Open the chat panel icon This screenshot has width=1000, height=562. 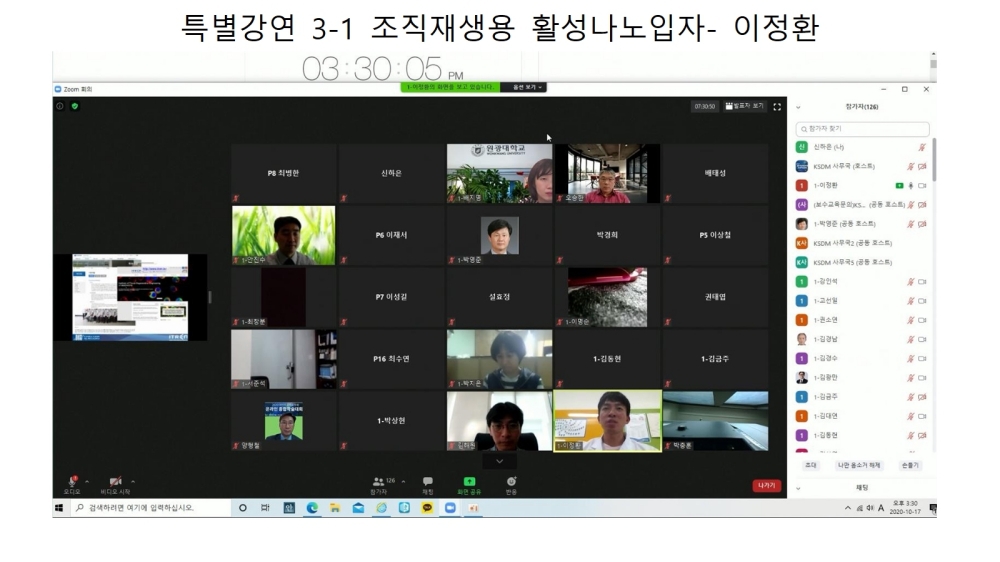428,482
